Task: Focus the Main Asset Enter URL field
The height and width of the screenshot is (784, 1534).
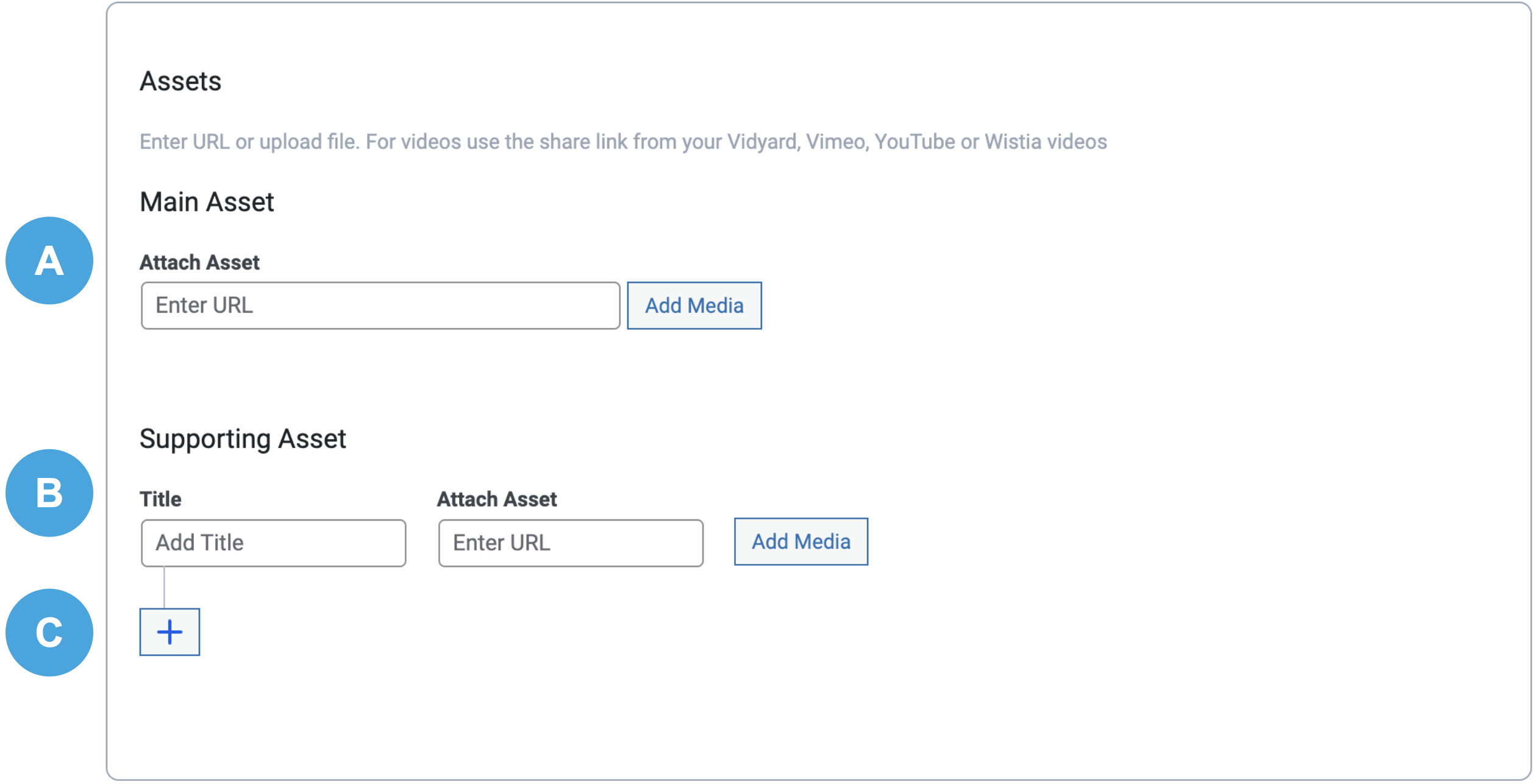Action: (380, 305)
